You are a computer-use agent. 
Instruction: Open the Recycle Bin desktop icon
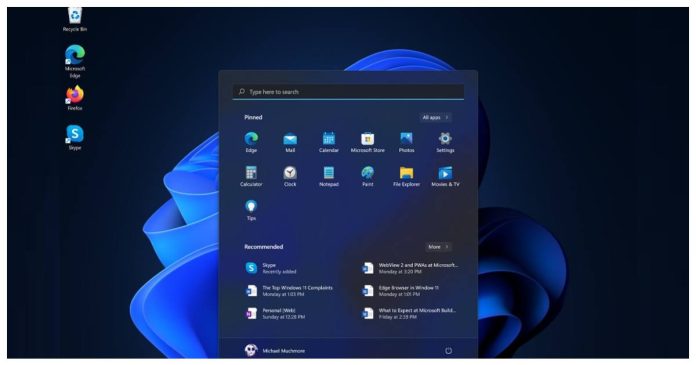tap(75, 19)
